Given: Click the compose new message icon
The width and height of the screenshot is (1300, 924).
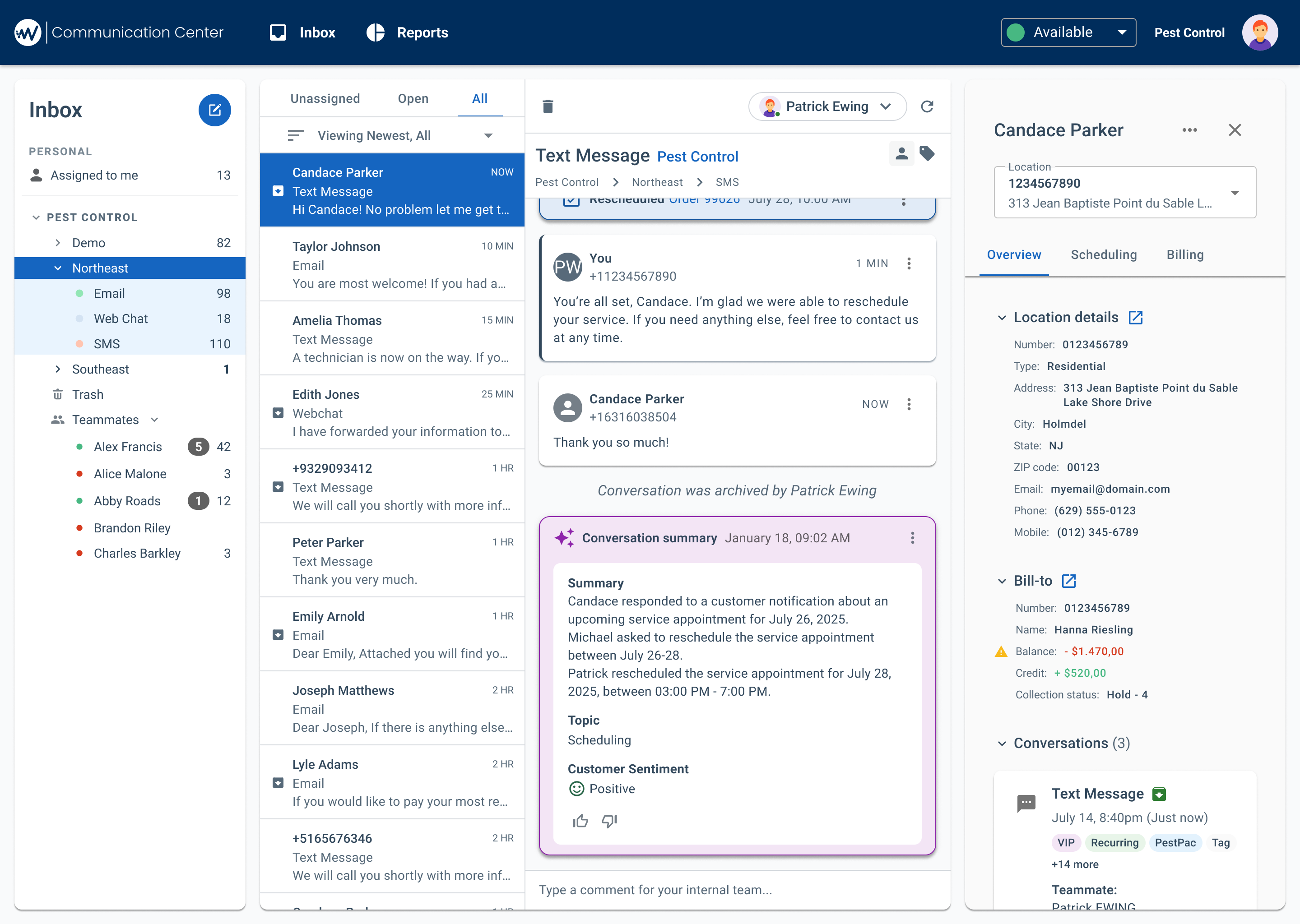Looking at the screenshot, I should point(214,110).
